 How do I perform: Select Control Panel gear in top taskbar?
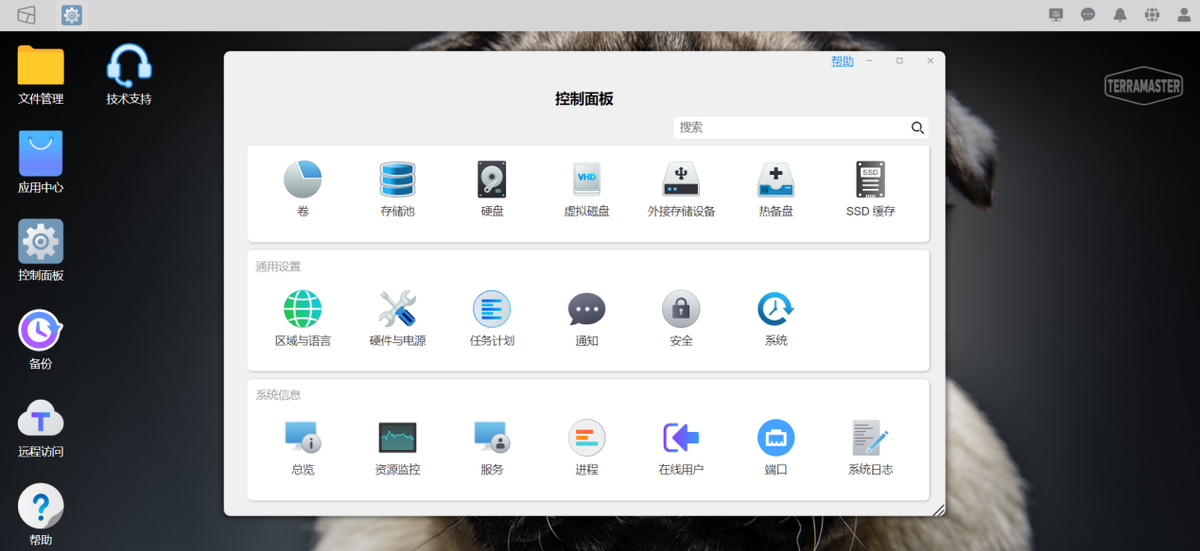point(72,15)
